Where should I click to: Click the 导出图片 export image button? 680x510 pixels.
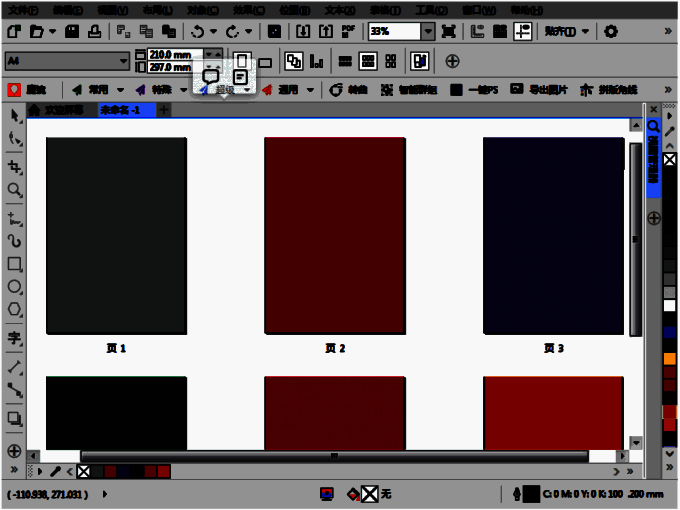pyautogui.click(x=538, y=89)
